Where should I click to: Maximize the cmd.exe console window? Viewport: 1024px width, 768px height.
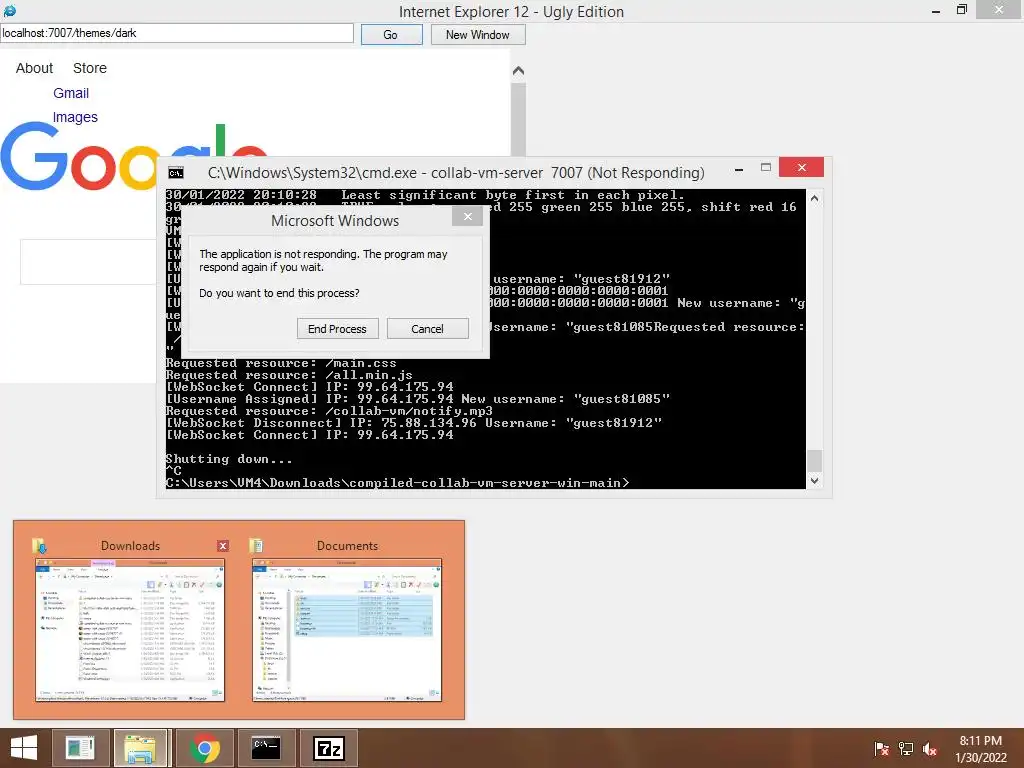[766, 168]
